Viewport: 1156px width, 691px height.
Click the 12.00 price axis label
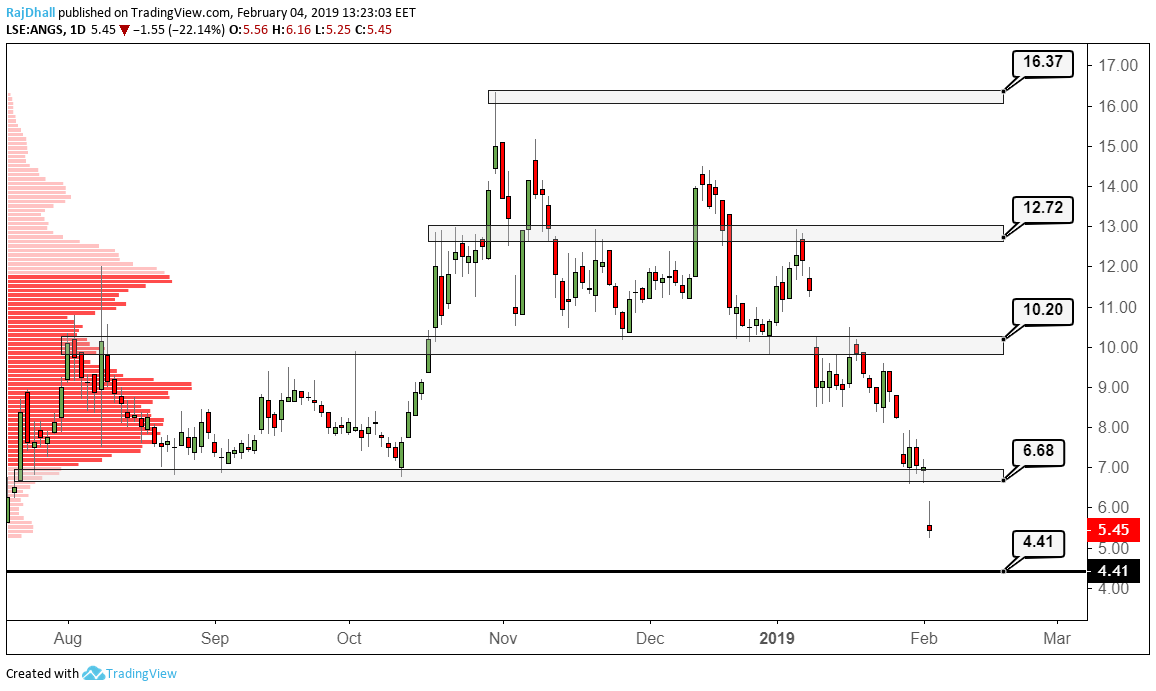(x=1118, y=267)
